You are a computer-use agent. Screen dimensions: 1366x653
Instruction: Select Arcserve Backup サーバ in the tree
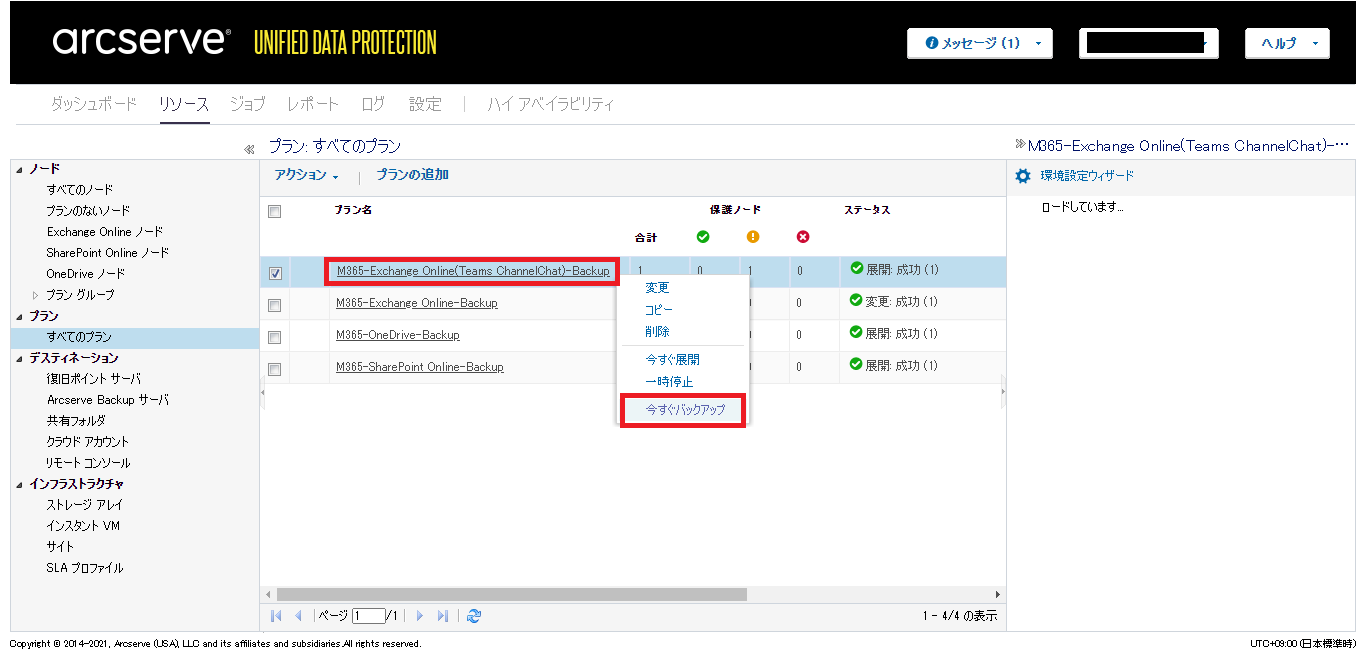[x=108, y=400]
